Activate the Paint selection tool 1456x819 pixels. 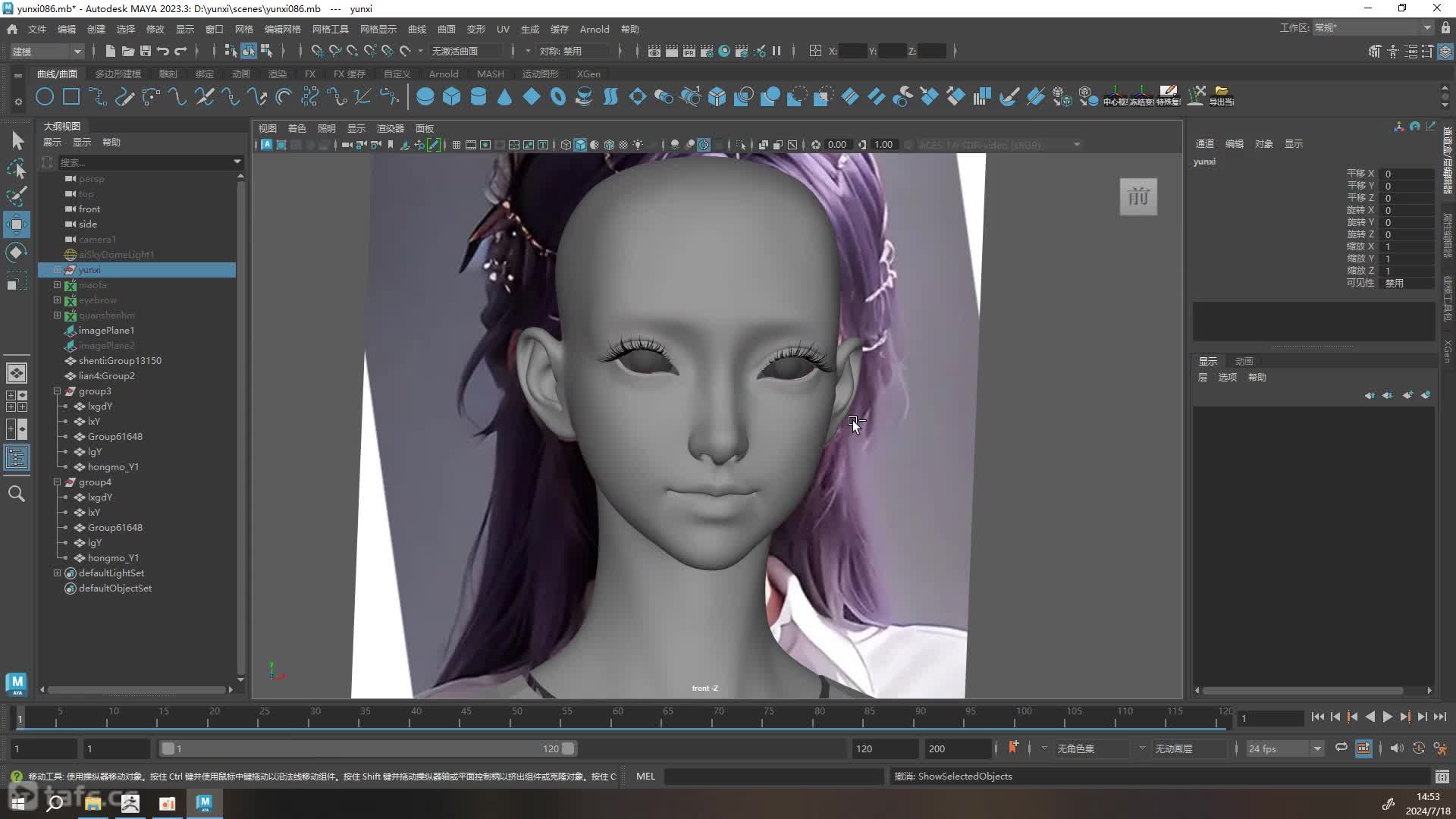[17, 196]
